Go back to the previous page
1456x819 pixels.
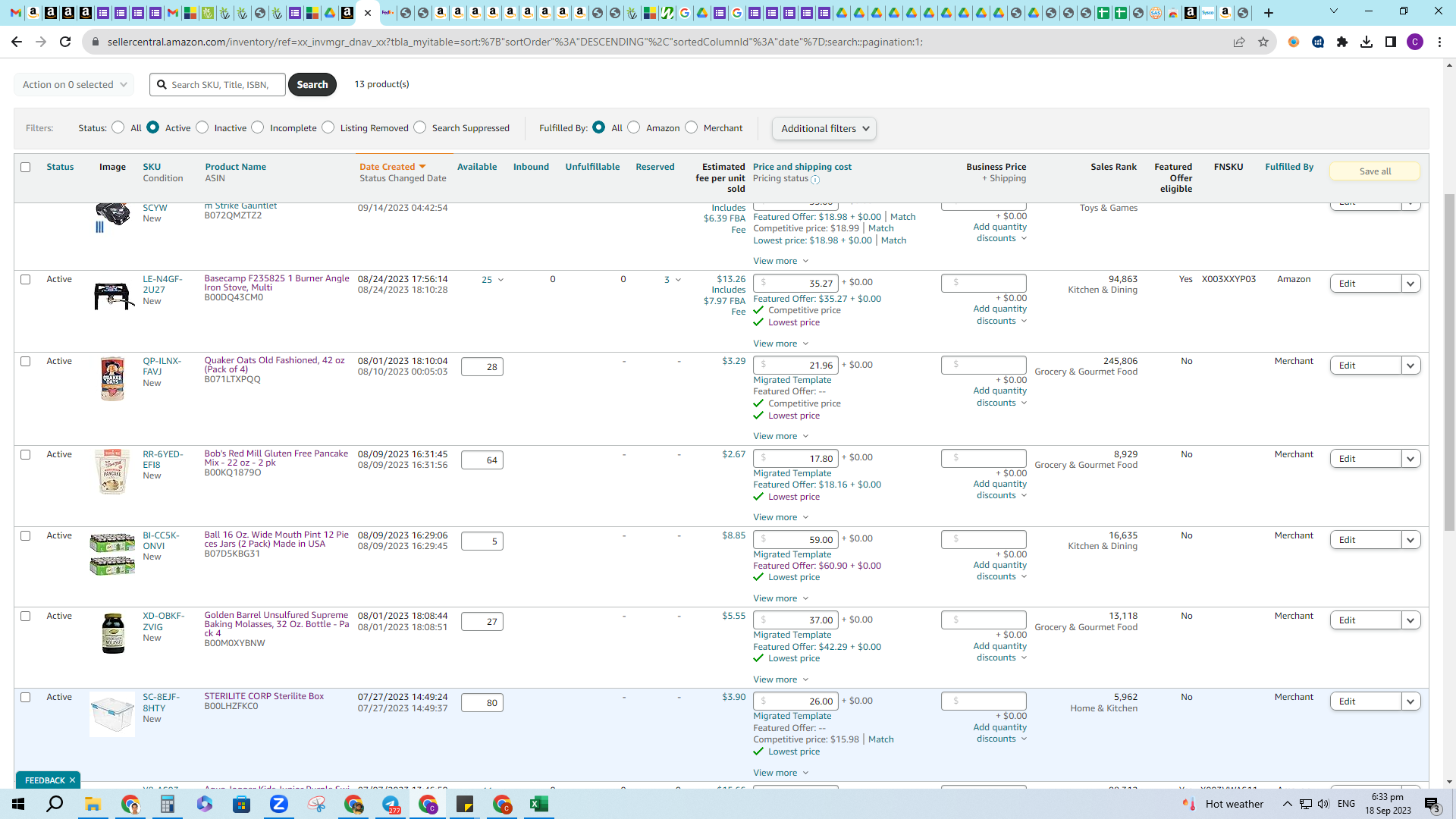tap(17, 42)
